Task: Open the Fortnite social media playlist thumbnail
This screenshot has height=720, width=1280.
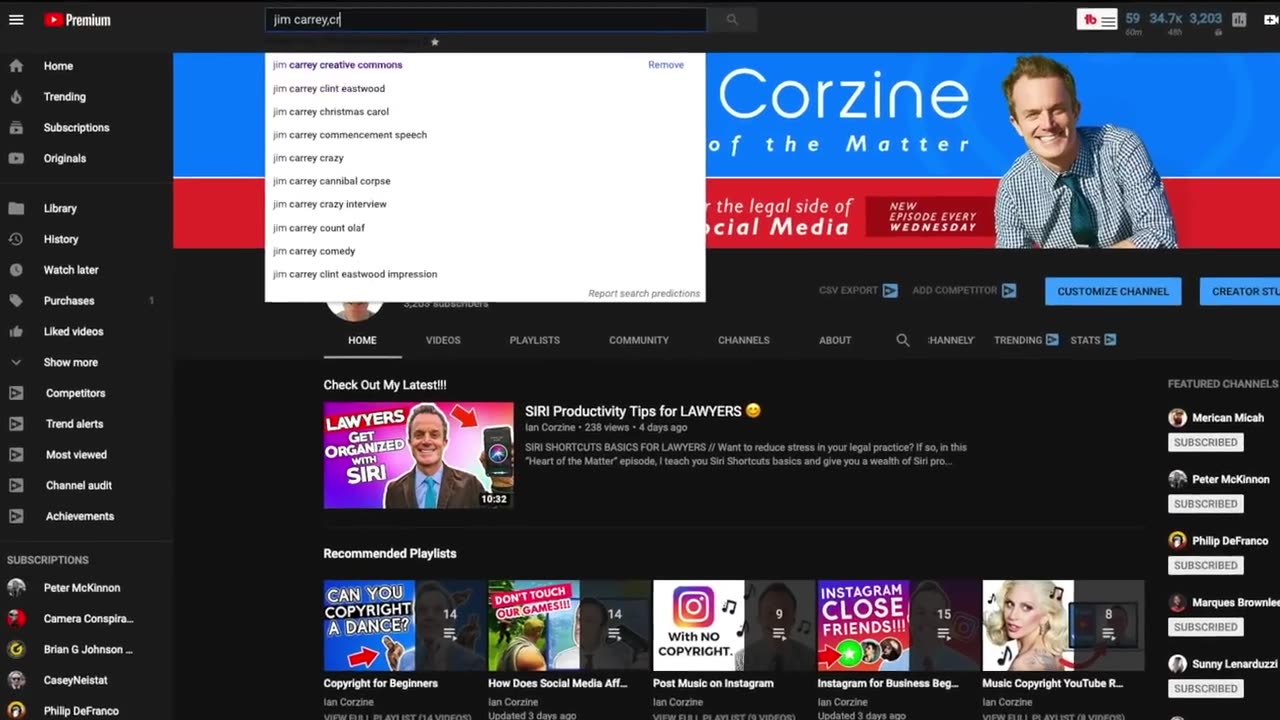Action: pos(569,625)
